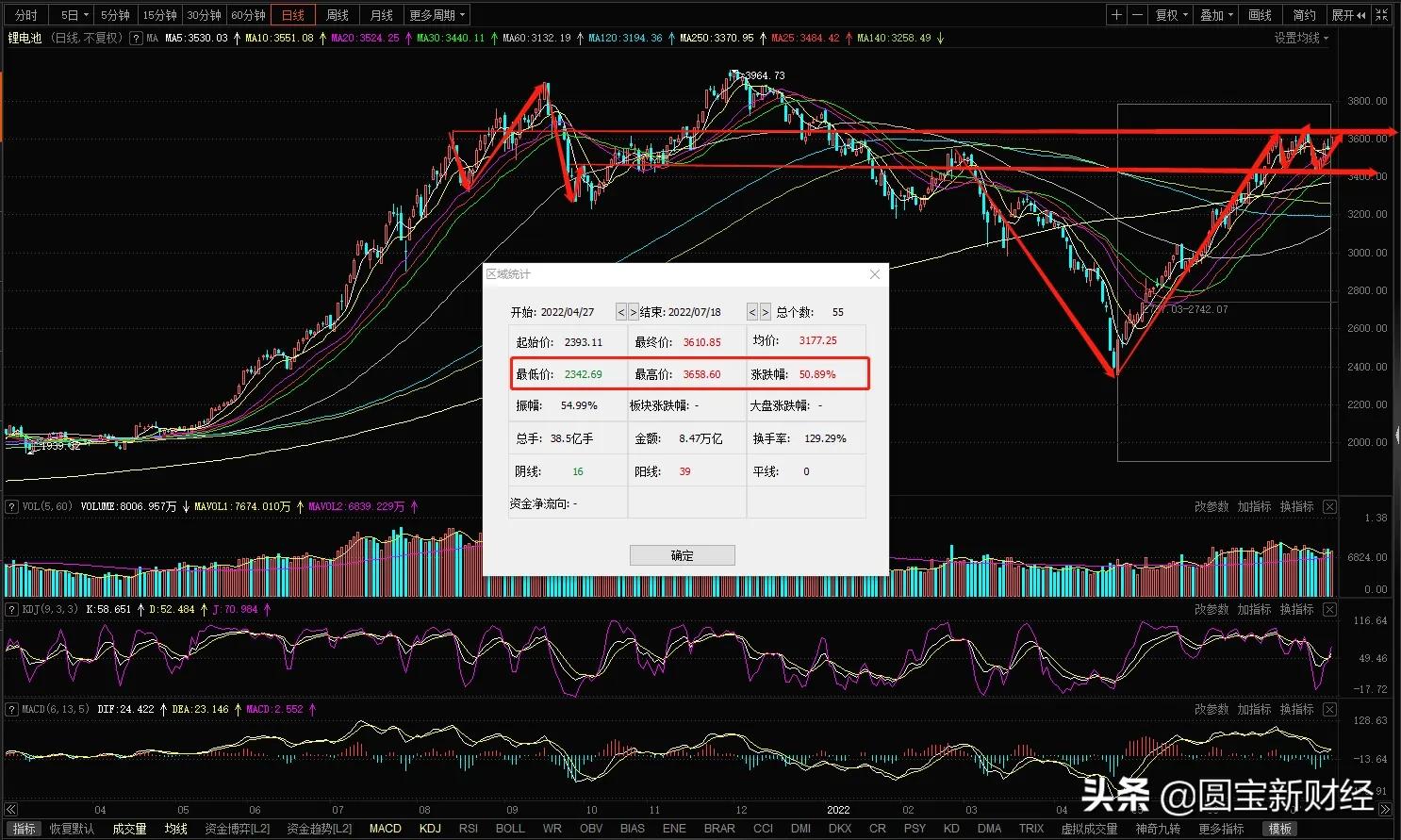Move the start date earlier in dialog

point(620,312)
